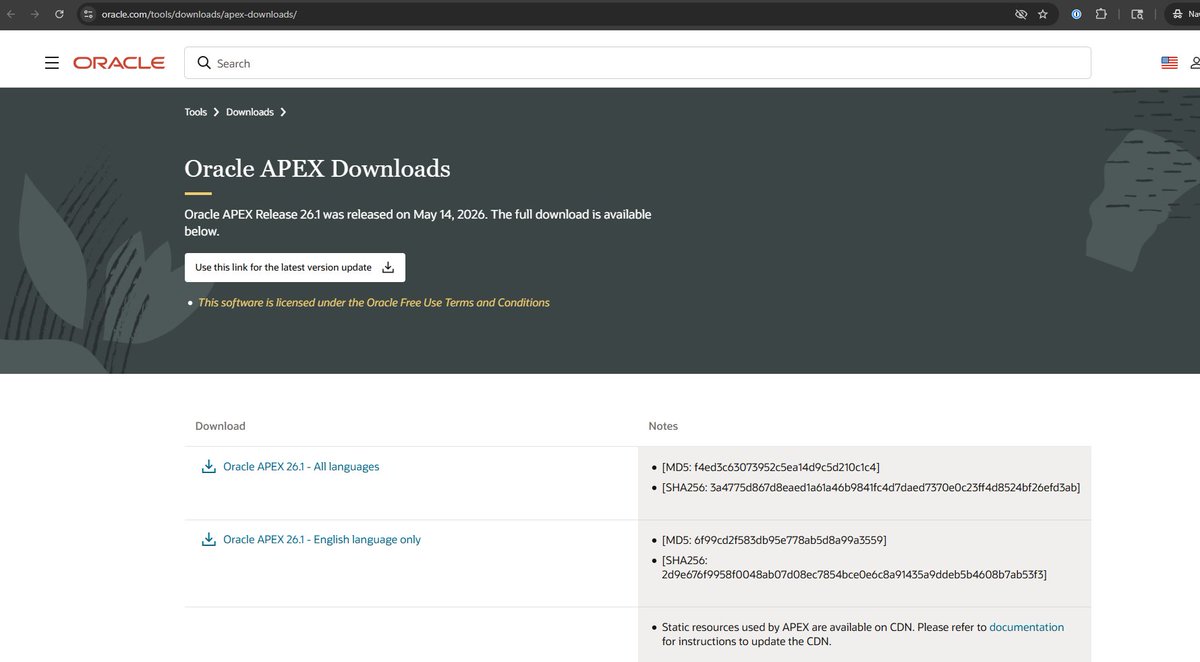Screen dimensions: 1200x662
Task: Click download icon beside English language only
Action: [x=209, y=539]
